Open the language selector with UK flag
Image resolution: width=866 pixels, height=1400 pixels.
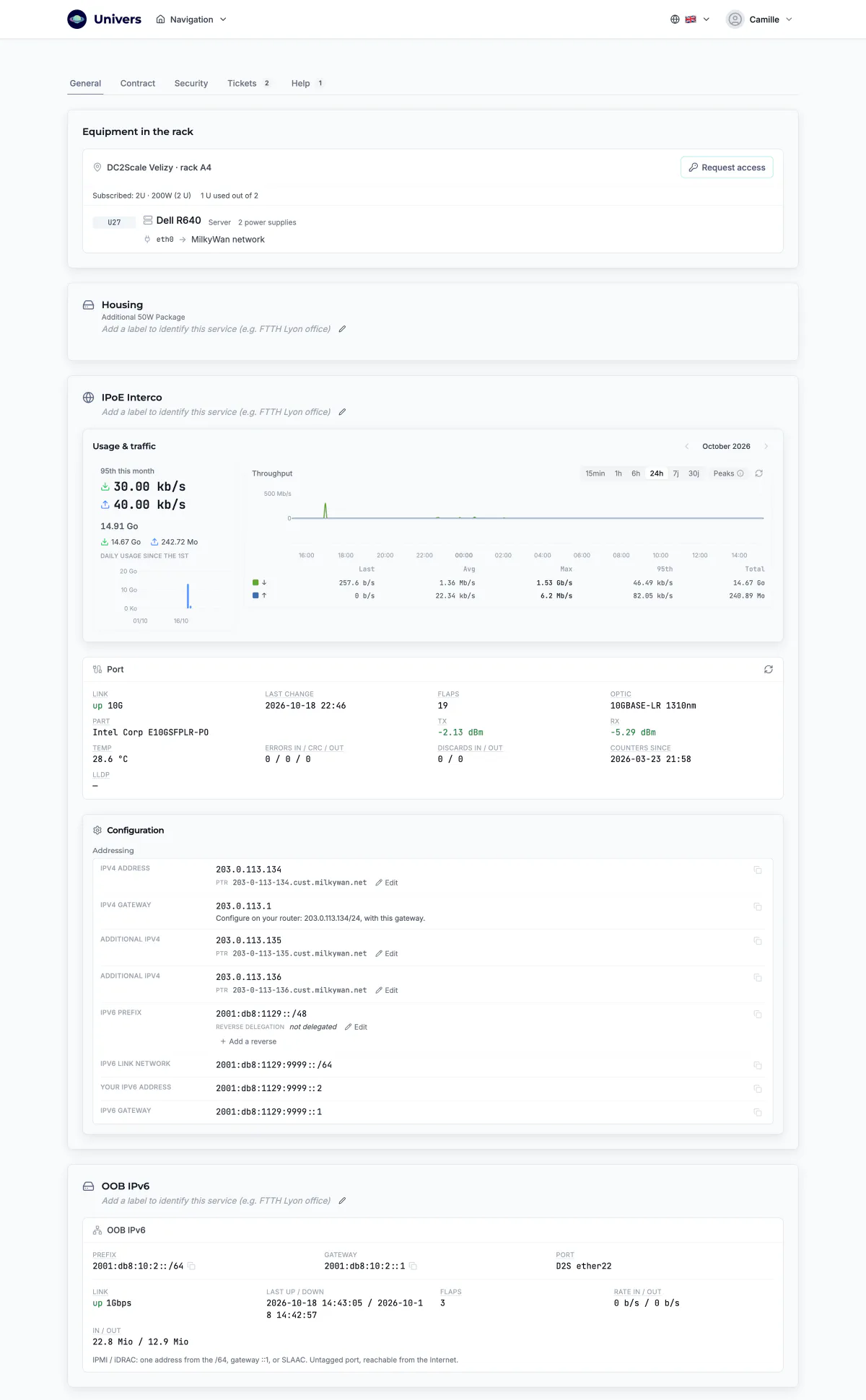(x=690, y=19)
